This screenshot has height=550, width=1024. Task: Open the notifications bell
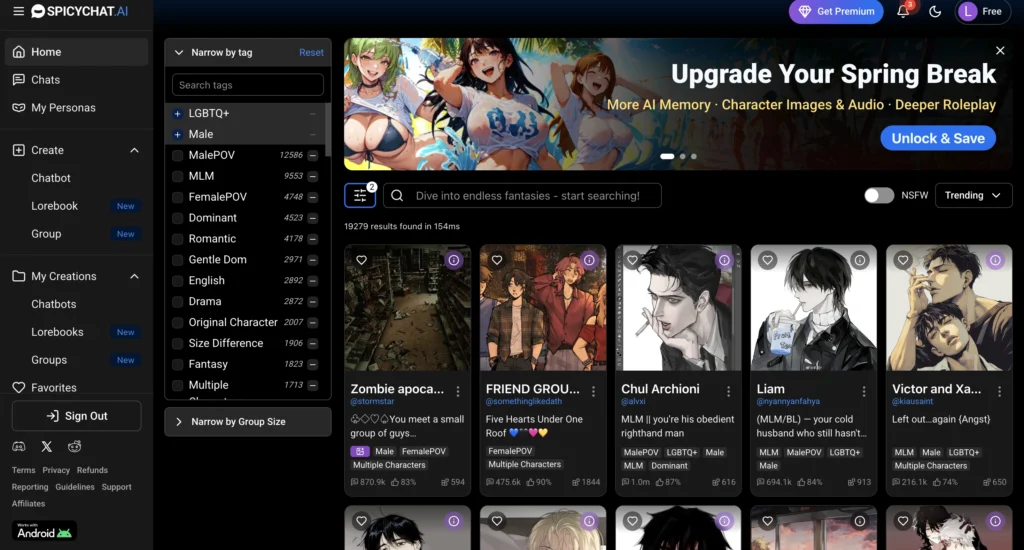click(903, 12)
